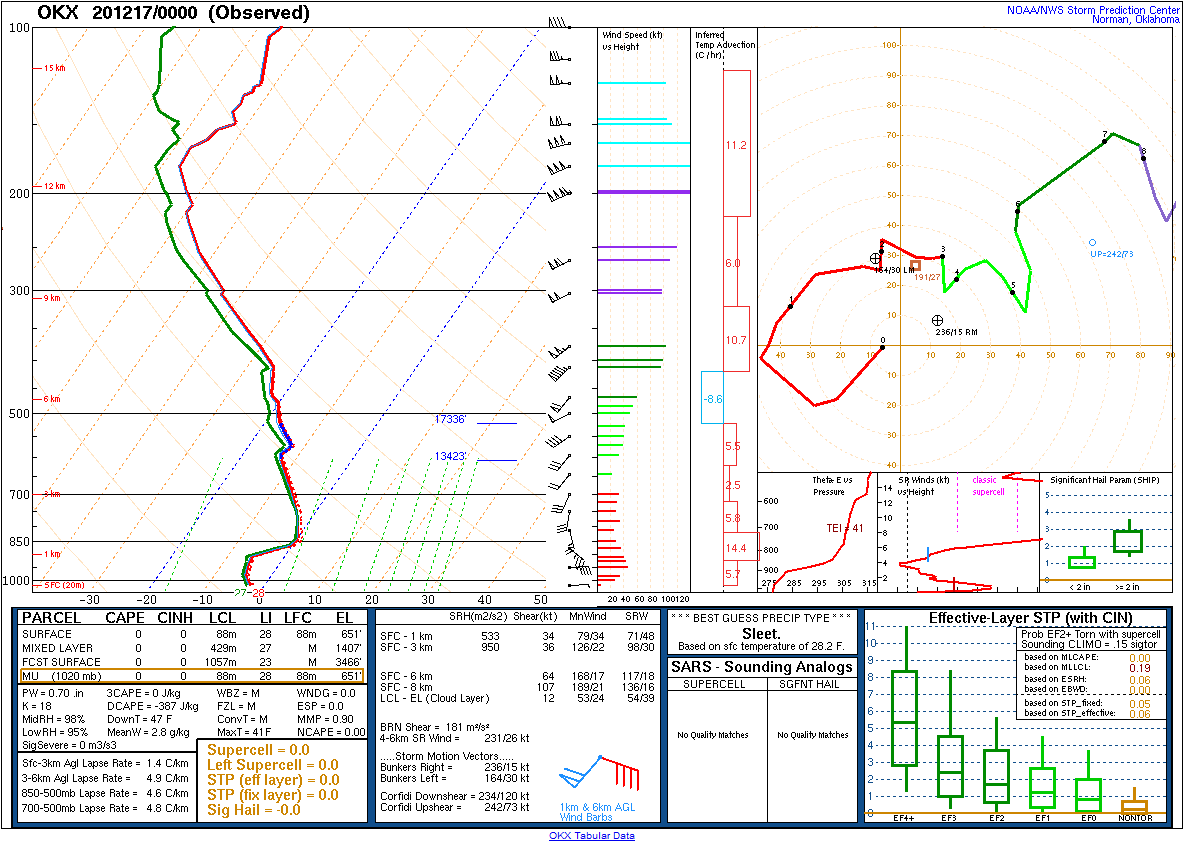Click the based on MLLCL: 0.19 line
The height and width of the screenshot is (844, 1186).
coord(1087,668)
